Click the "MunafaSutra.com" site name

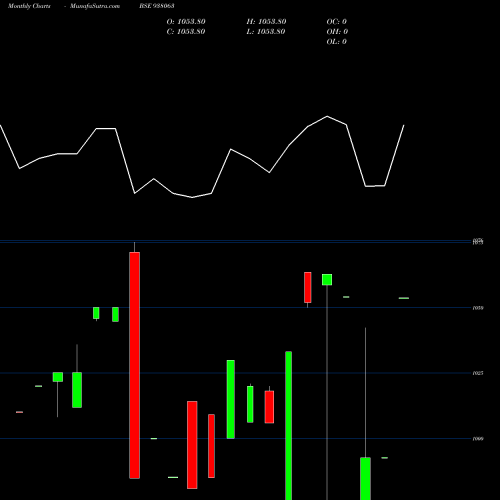(x=95, y=6)
